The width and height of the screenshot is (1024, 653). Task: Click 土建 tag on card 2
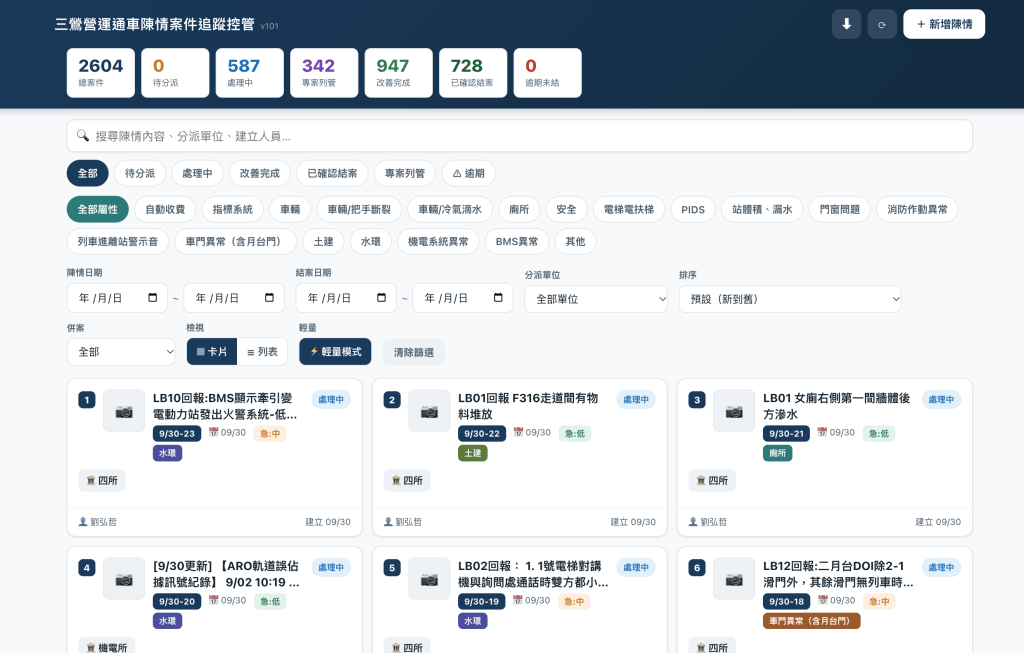tap(473, 453)
